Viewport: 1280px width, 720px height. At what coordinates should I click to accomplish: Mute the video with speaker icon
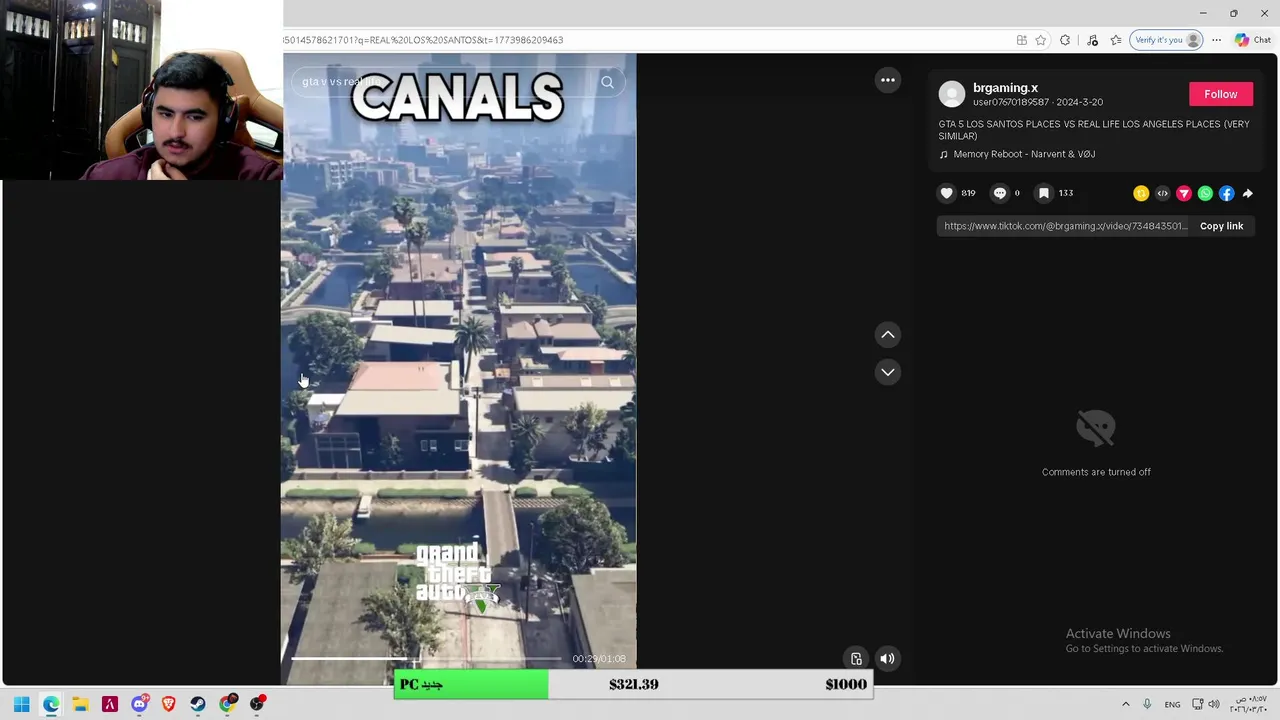887,658
